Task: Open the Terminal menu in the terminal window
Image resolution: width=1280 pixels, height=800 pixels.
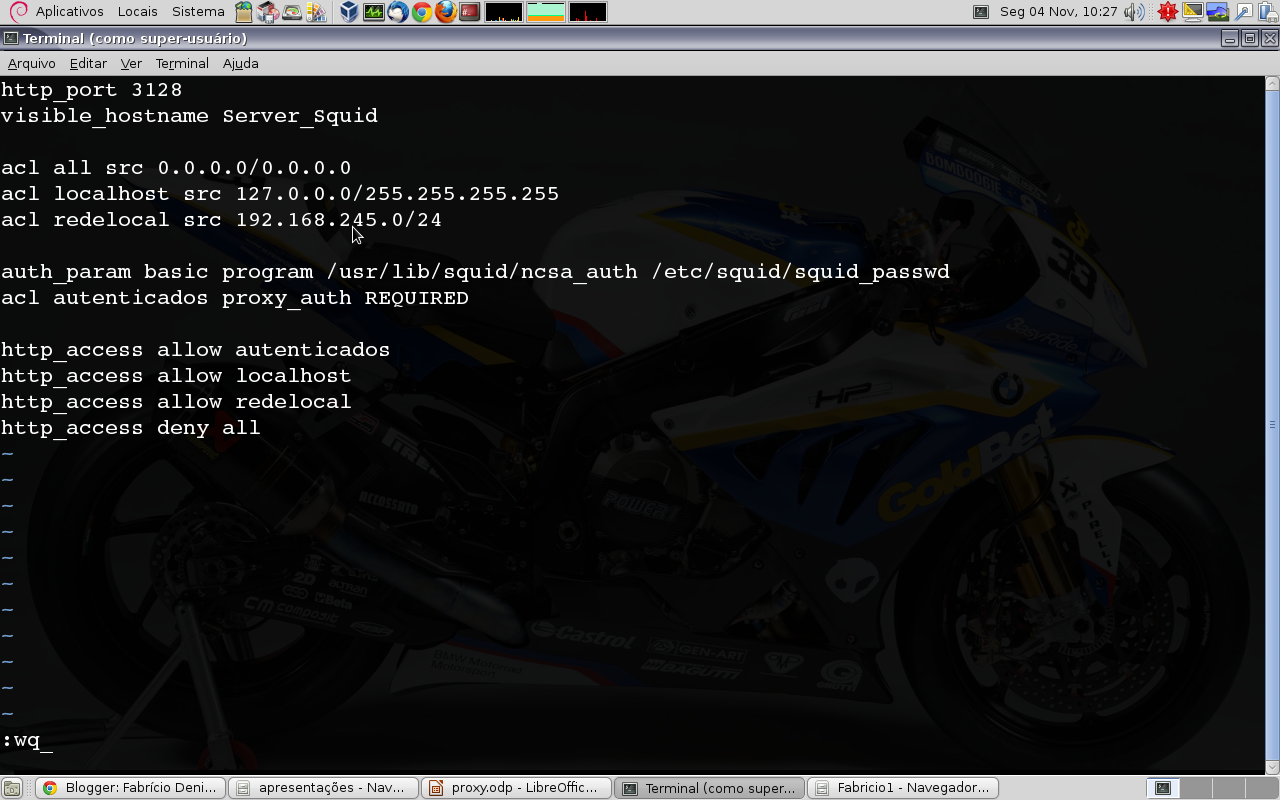Action: (181, 62)
